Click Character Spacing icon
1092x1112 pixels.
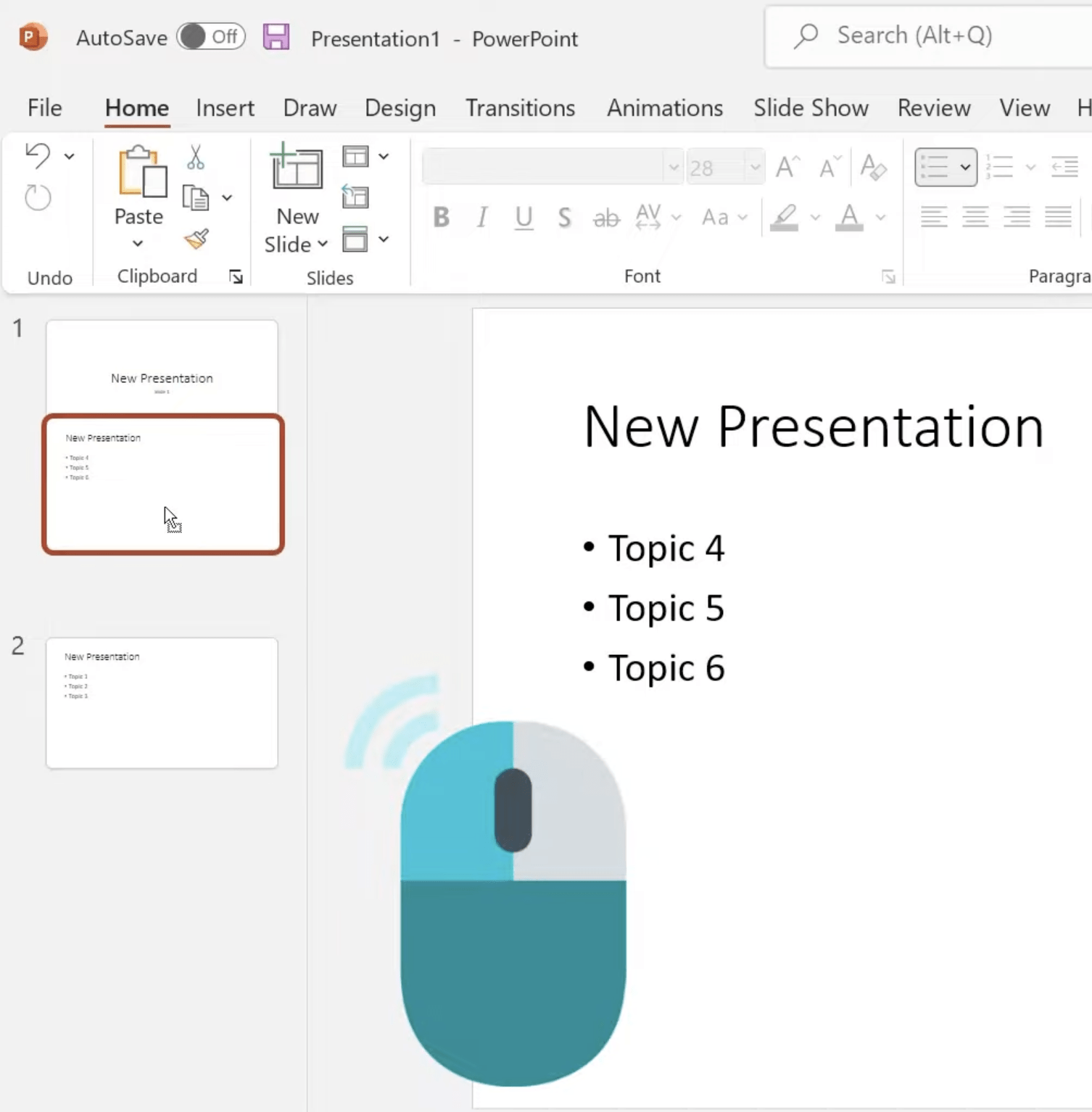(x=648, y=217)
